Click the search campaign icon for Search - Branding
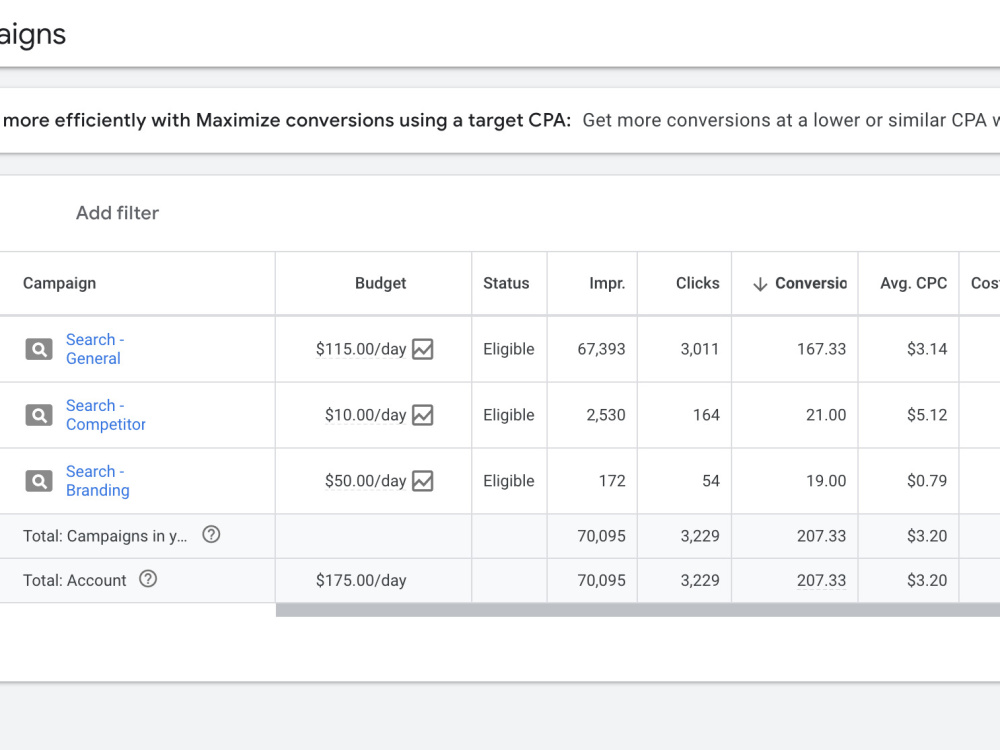The image size is (1000, 750). (39, 481)
